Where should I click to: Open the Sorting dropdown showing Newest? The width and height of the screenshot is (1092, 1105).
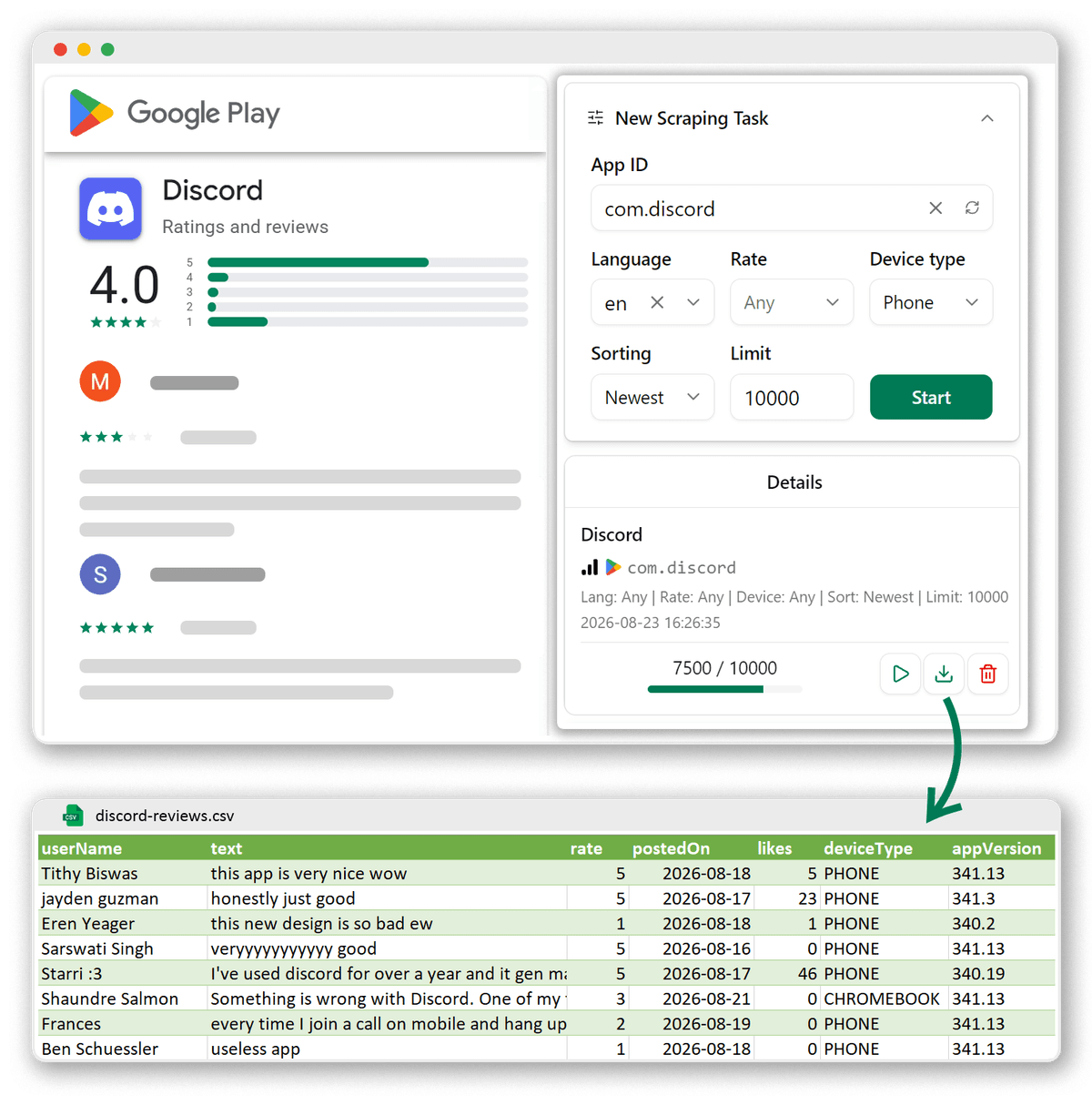(652, 397)
